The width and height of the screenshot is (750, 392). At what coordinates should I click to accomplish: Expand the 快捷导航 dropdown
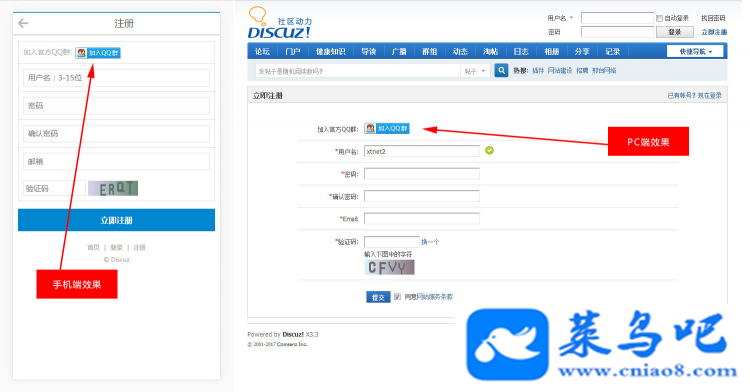(x=695, y=52)
